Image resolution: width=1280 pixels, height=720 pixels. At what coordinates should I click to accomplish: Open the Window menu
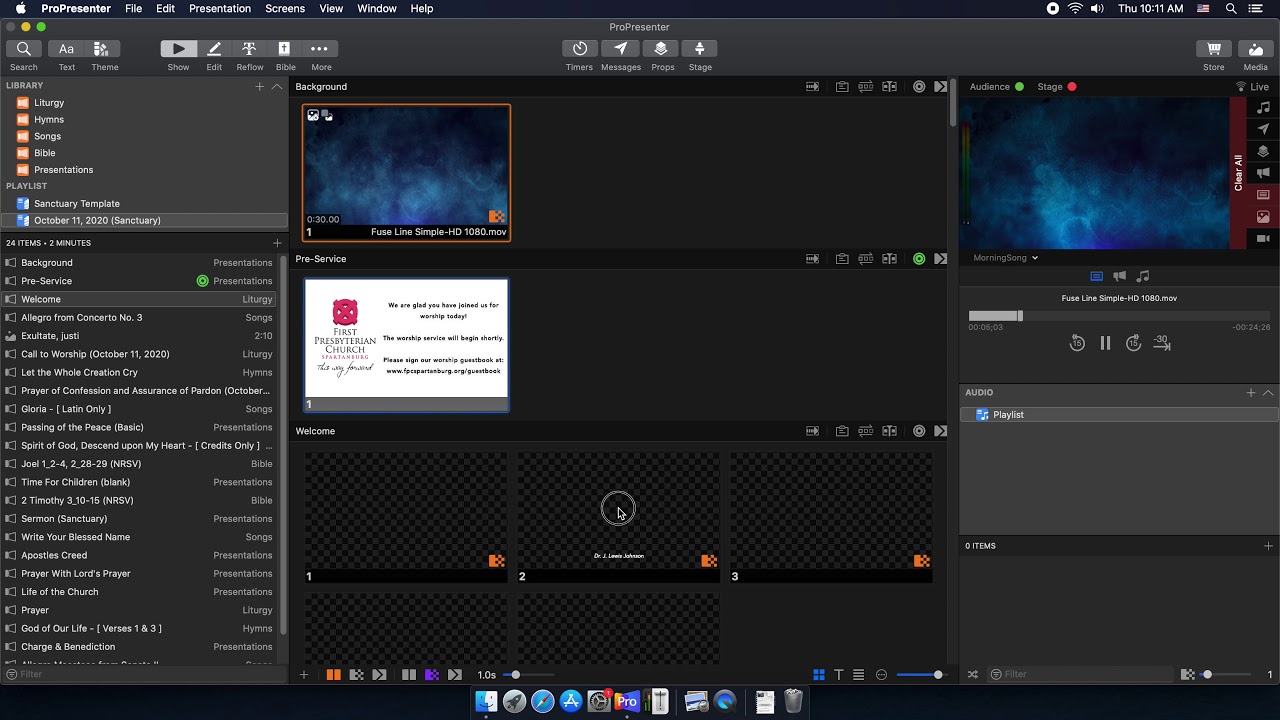click(x=377, y=8)
